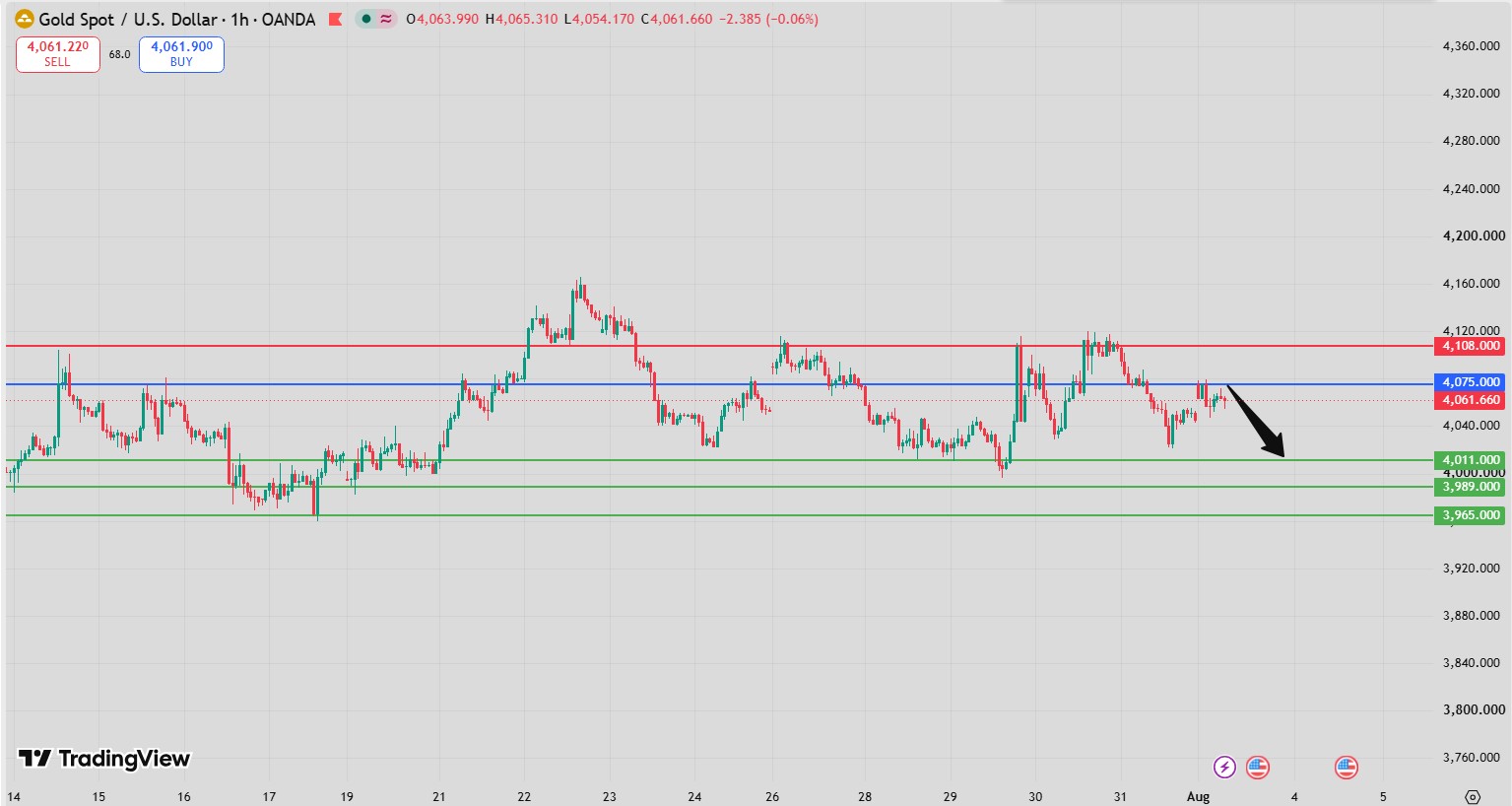Click the change value −2.385 (−0.06%)
1512x806 pixels.
tap(768, 19)
